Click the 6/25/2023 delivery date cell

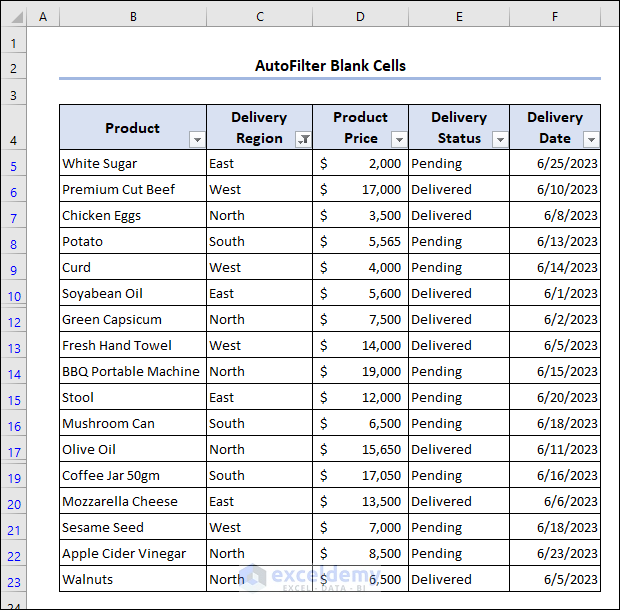click(555, 164)
